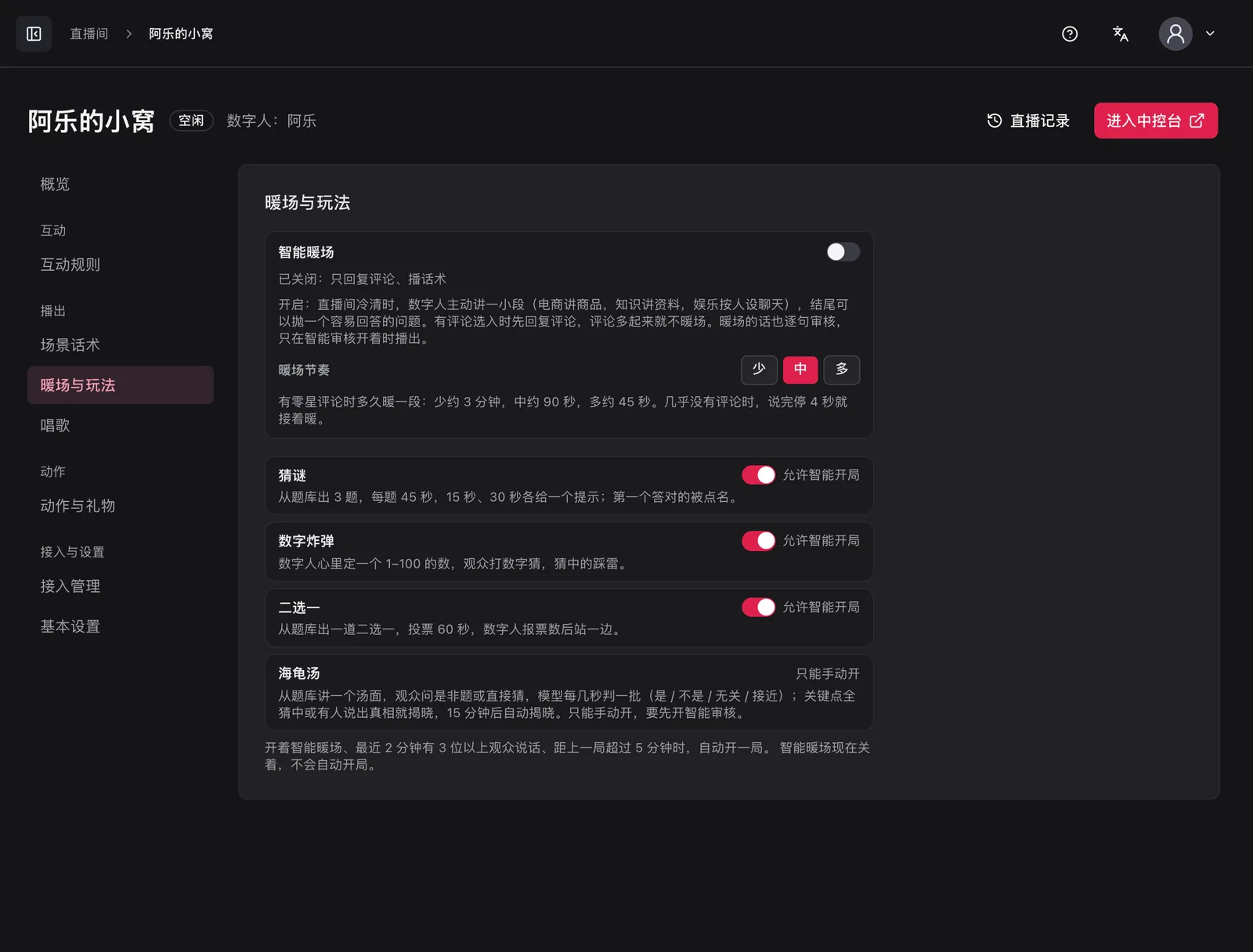
Task: Expand the account dropdown chevron
Action: (x=1210, y=34)
